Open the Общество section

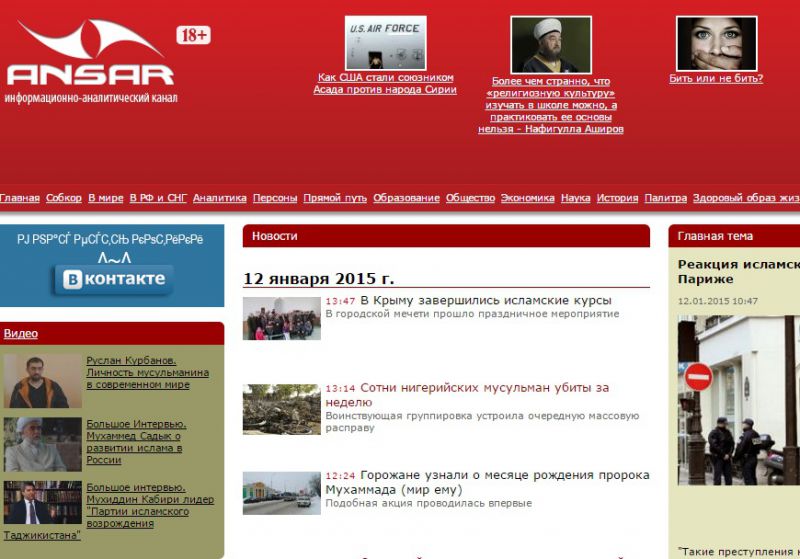tap(470, 198)
